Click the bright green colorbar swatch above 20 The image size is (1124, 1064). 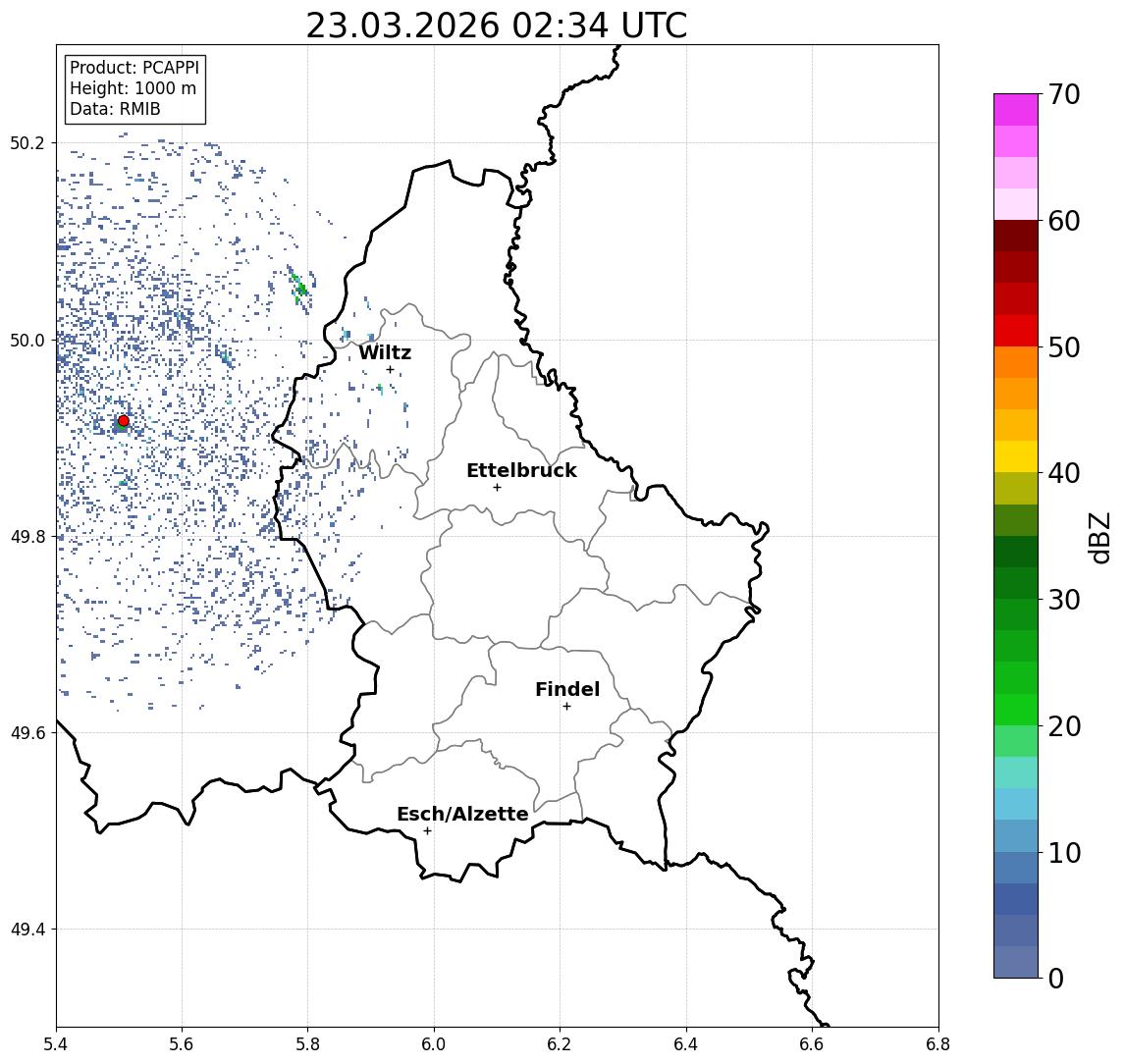tap(1016, 709)
